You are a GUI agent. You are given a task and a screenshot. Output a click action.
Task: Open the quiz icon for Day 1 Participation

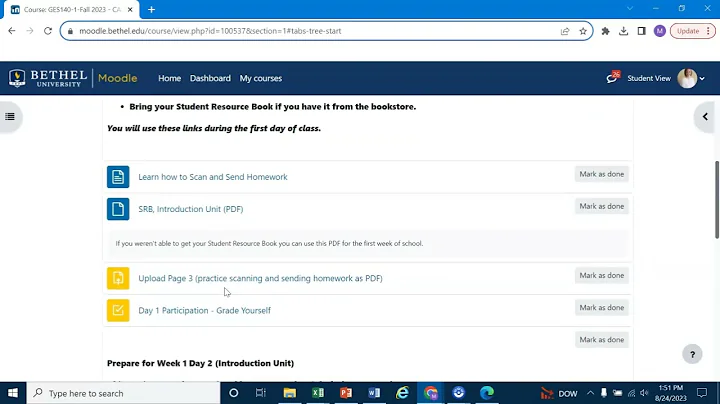point(118,310)
